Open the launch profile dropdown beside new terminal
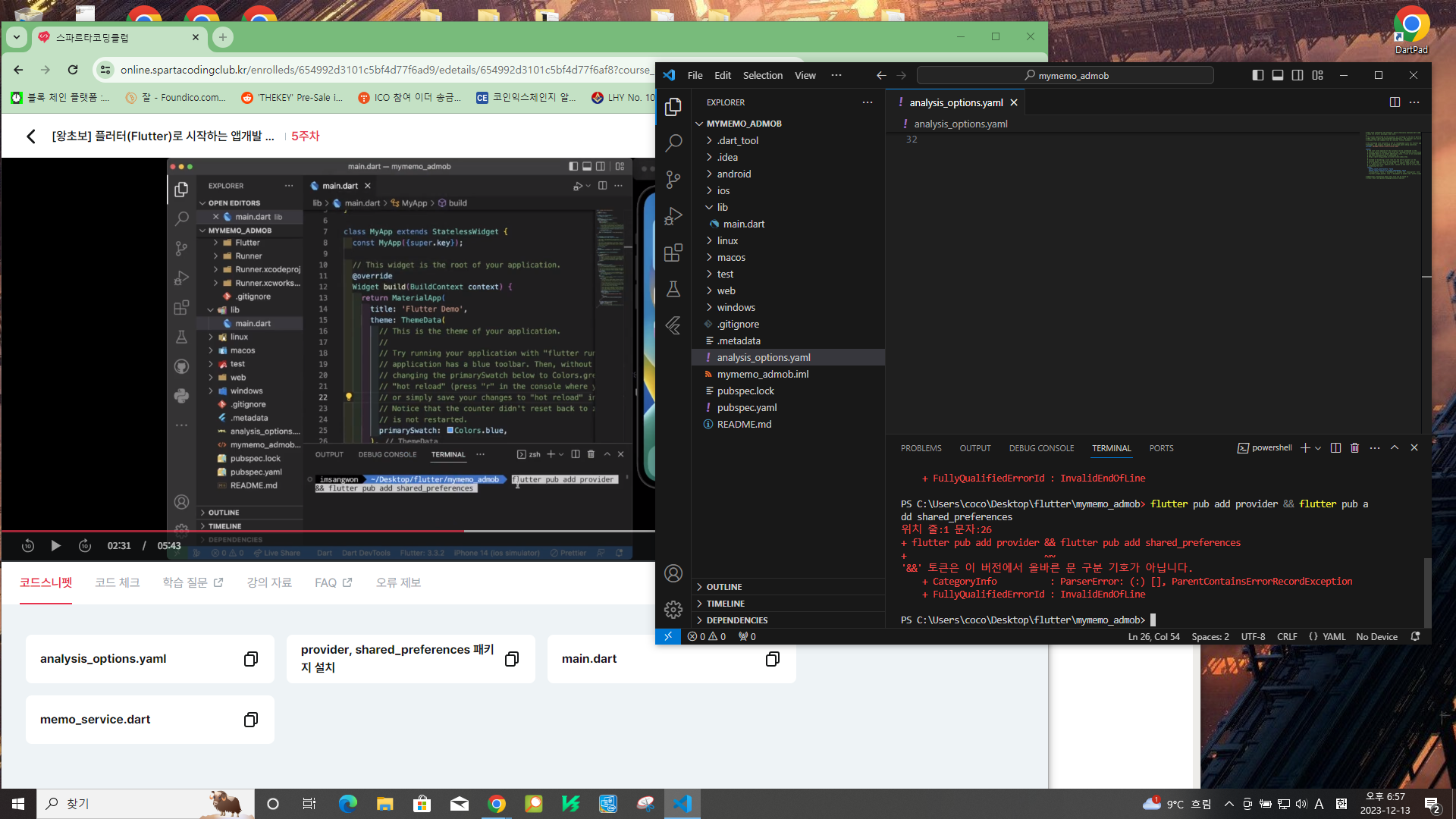Viewport: 1456px width, 819px height. tap(1319, 448)
